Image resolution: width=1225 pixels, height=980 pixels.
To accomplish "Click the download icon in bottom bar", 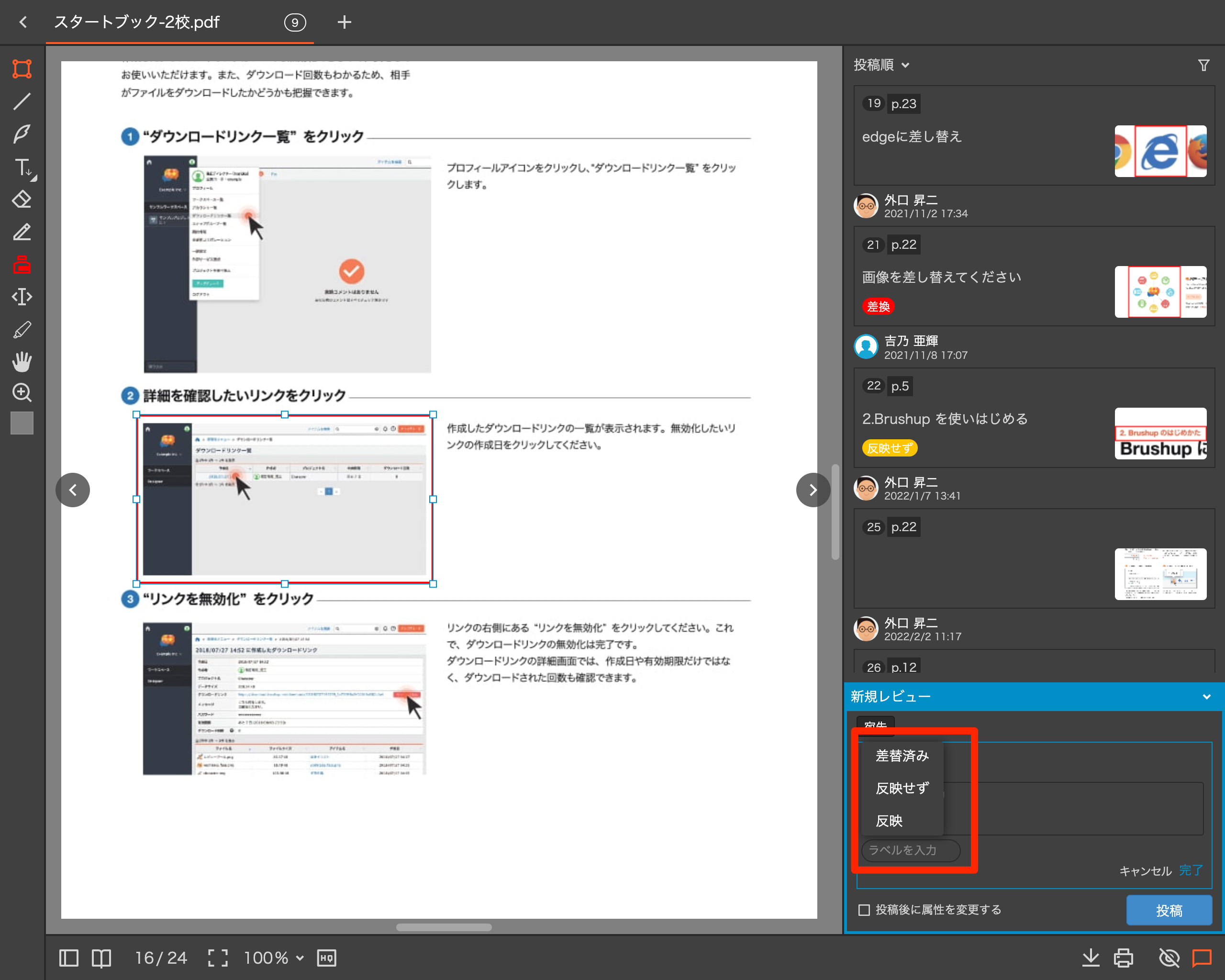I will coord(1091,958).
